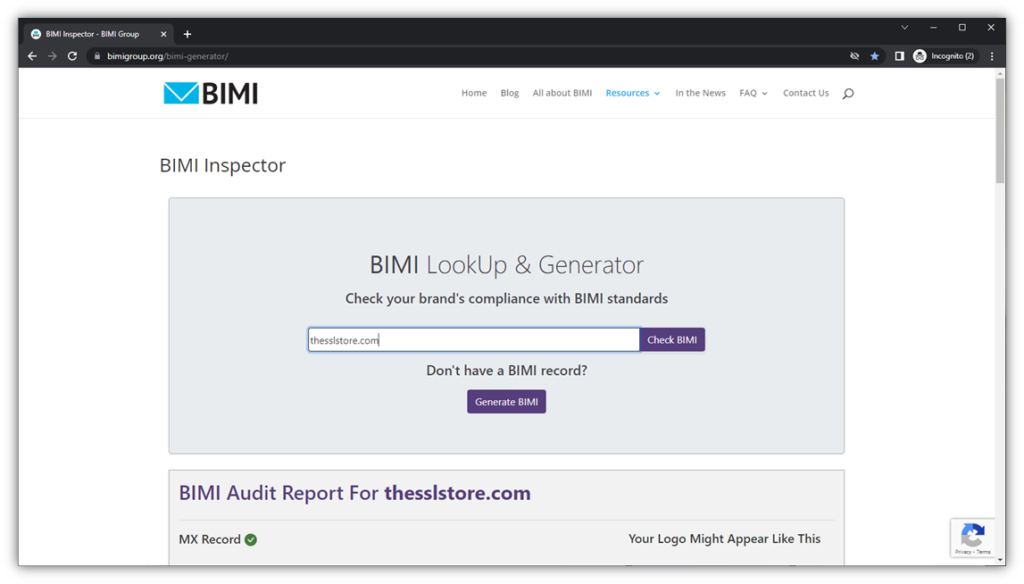Screen dimensions: 1024x584
Task: Open the Blog menu item
Action: pos(509,93)
